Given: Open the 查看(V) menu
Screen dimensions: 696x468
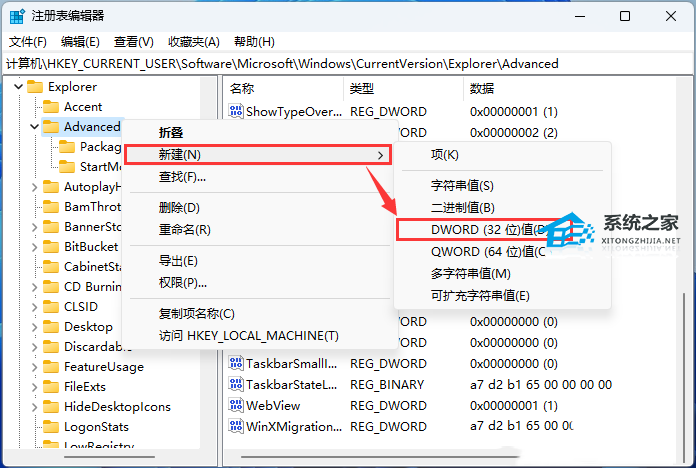Looking at the screenshot, I should point(134,42).
